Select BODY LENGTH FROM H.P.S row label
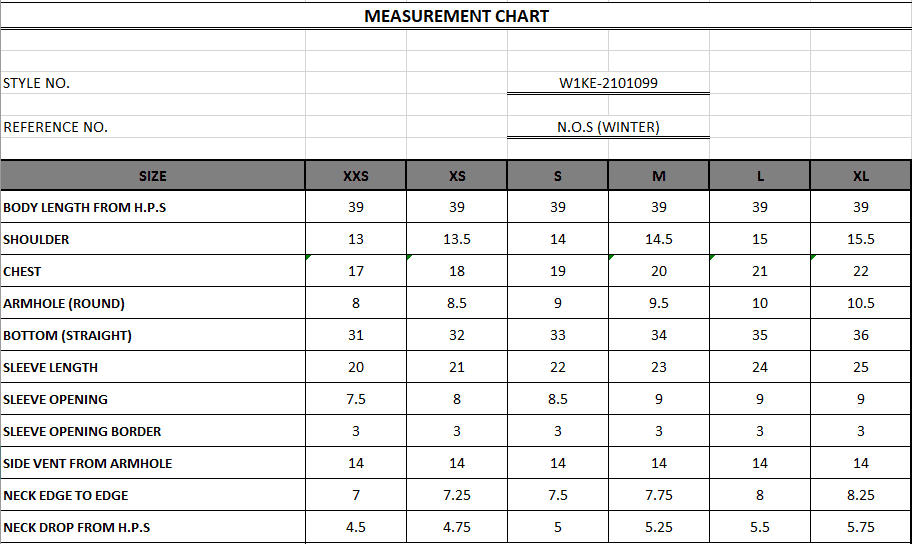 click(x=85, y=208)
